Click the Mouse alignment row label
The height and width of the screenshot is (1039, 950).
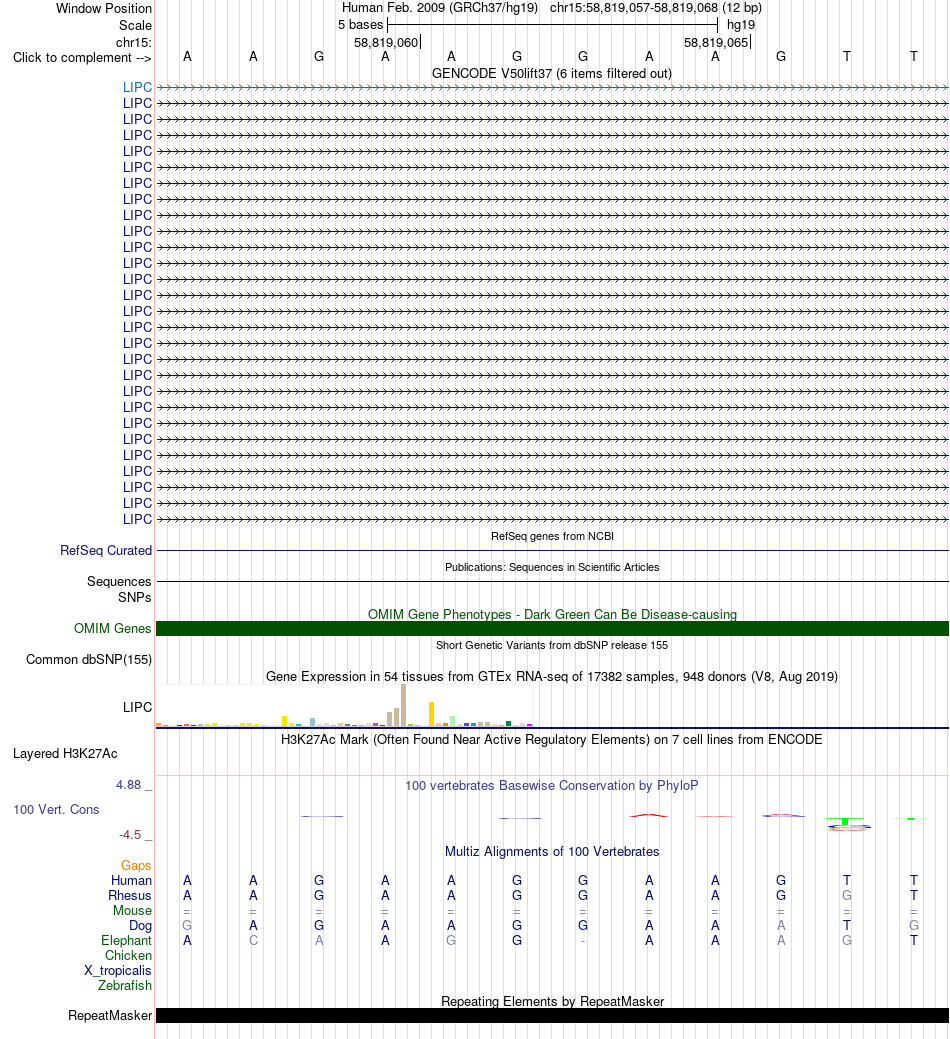132,911
